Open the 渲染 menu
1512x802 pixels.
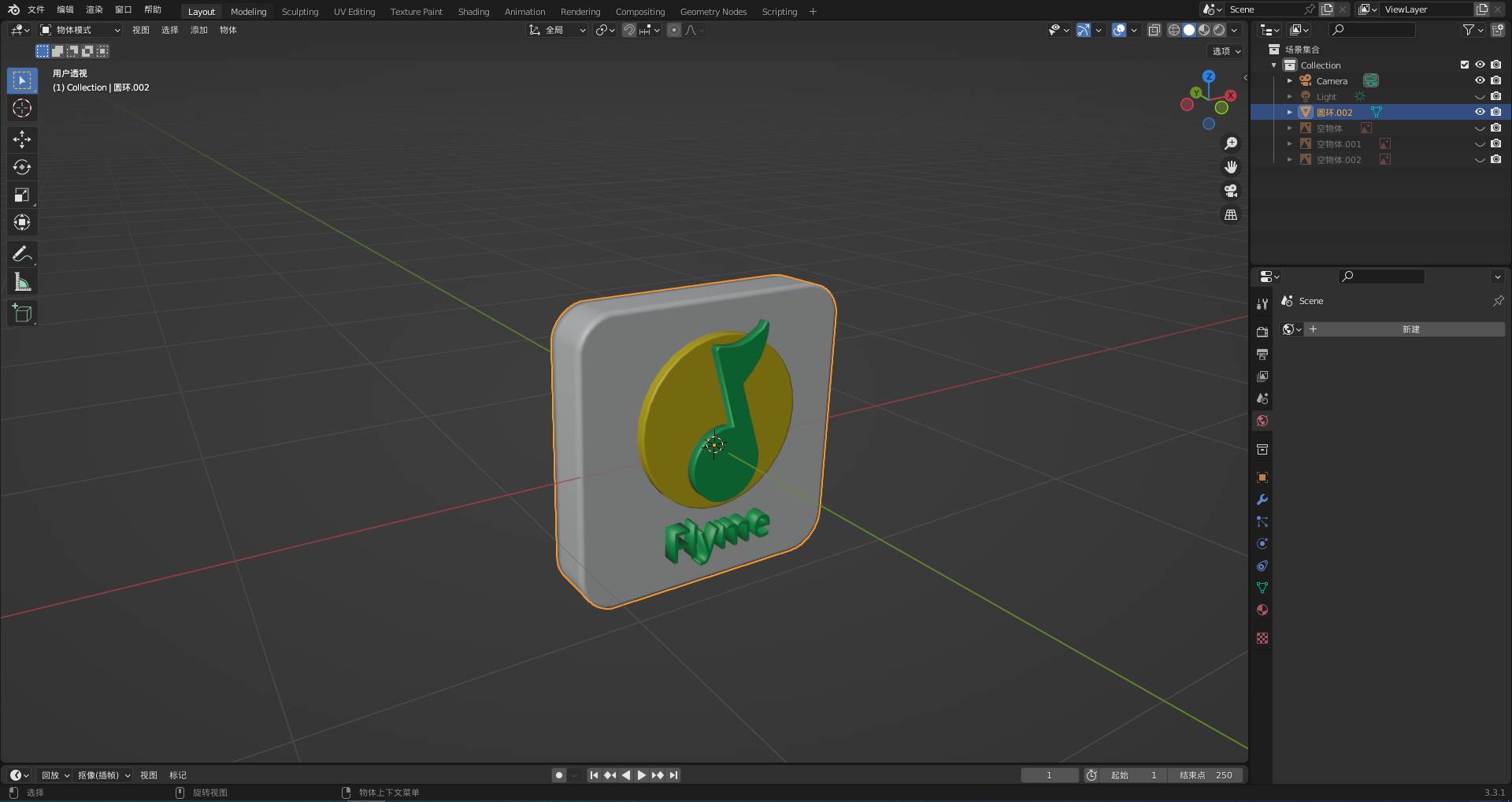point(94,9)
